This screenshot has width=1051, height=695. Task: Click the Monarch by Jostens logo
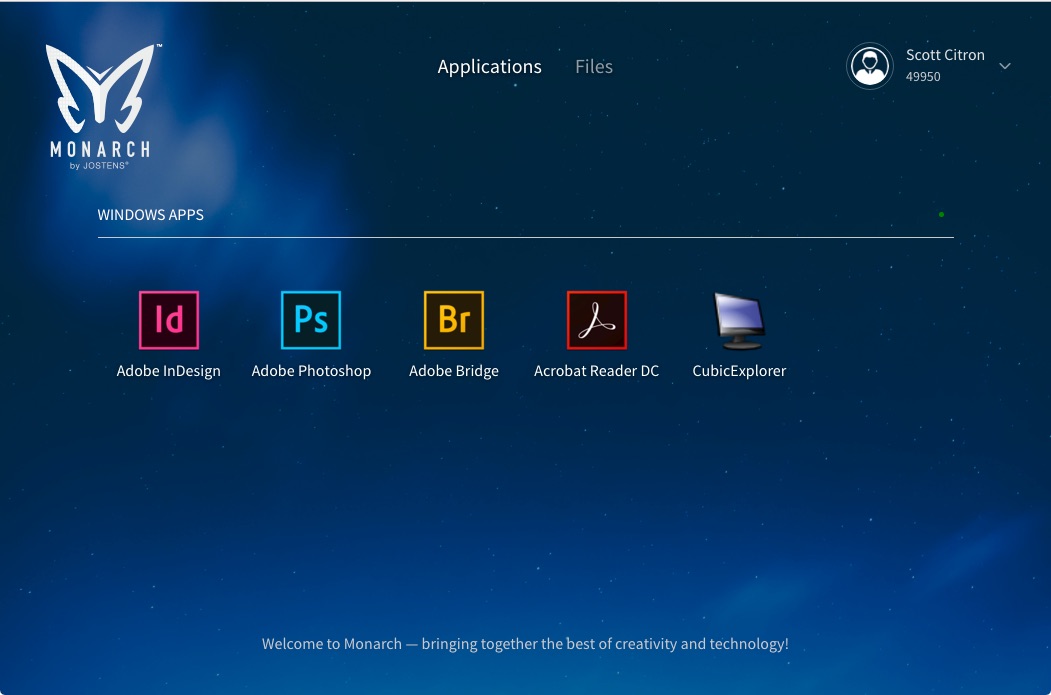tap(102, 107)
